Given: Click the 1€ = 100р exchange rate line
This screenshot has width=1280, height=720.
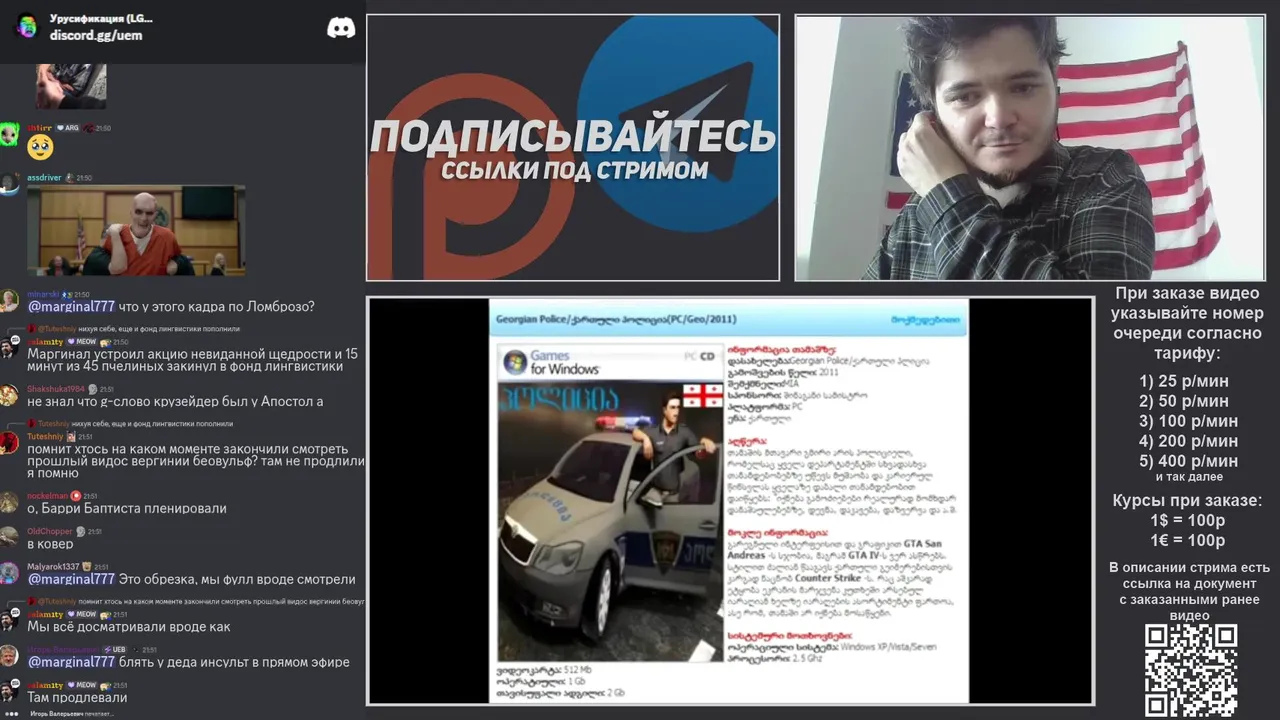Looking at the screenshot, I should click(x=1188, y=541).
